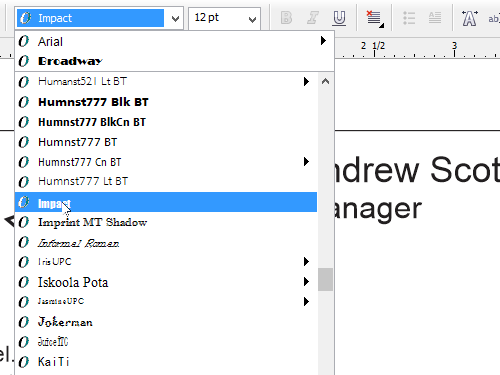The image size is (500, 375).
Task: Click the Scot heading text on canvas
Action: click(465, 170)
